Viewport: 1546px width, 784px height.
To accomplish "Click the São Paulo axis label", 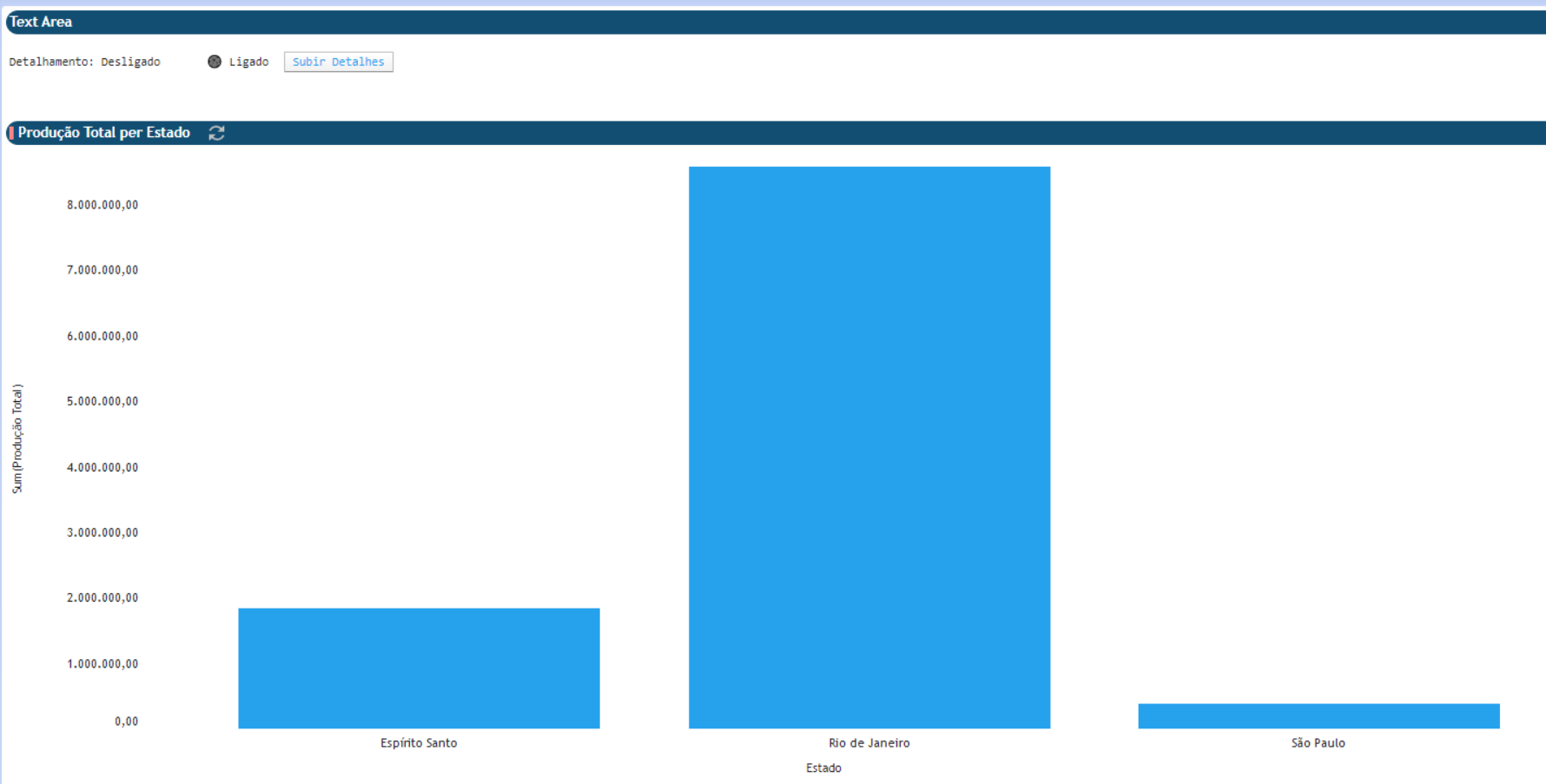I will pyautogui.click(x=1318, y=743).
